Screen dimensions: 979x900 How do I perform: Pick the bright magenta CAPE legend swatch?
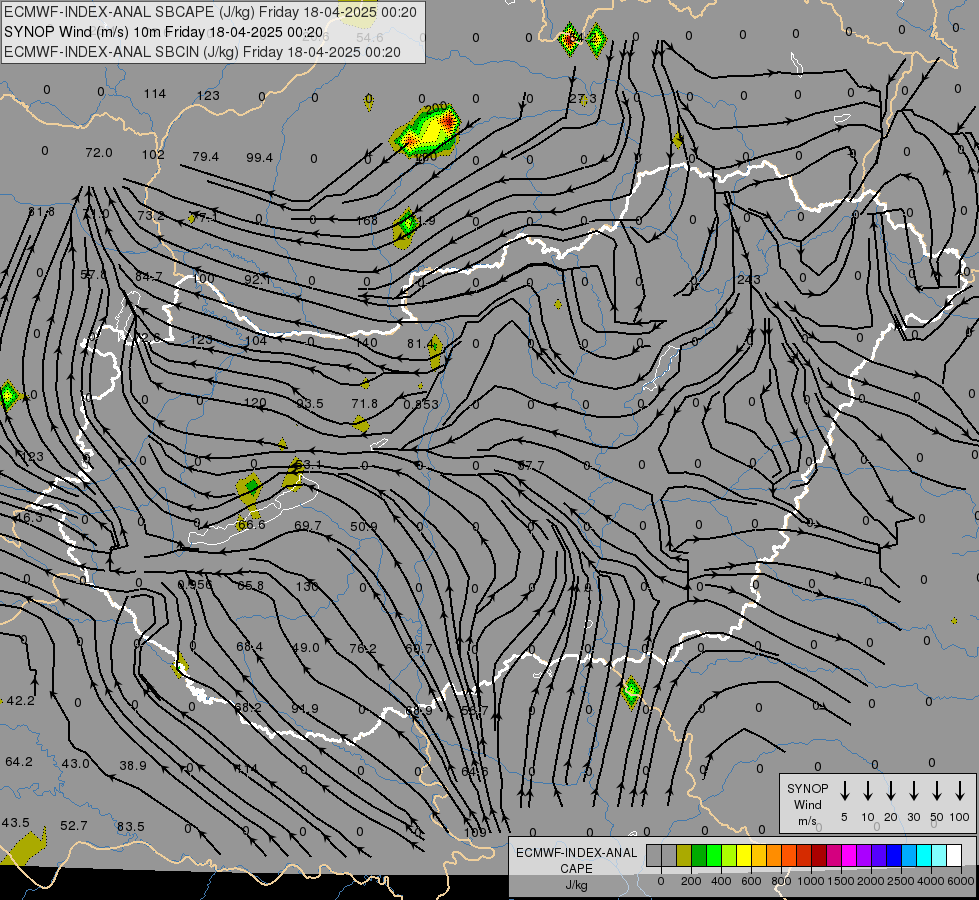849,855
